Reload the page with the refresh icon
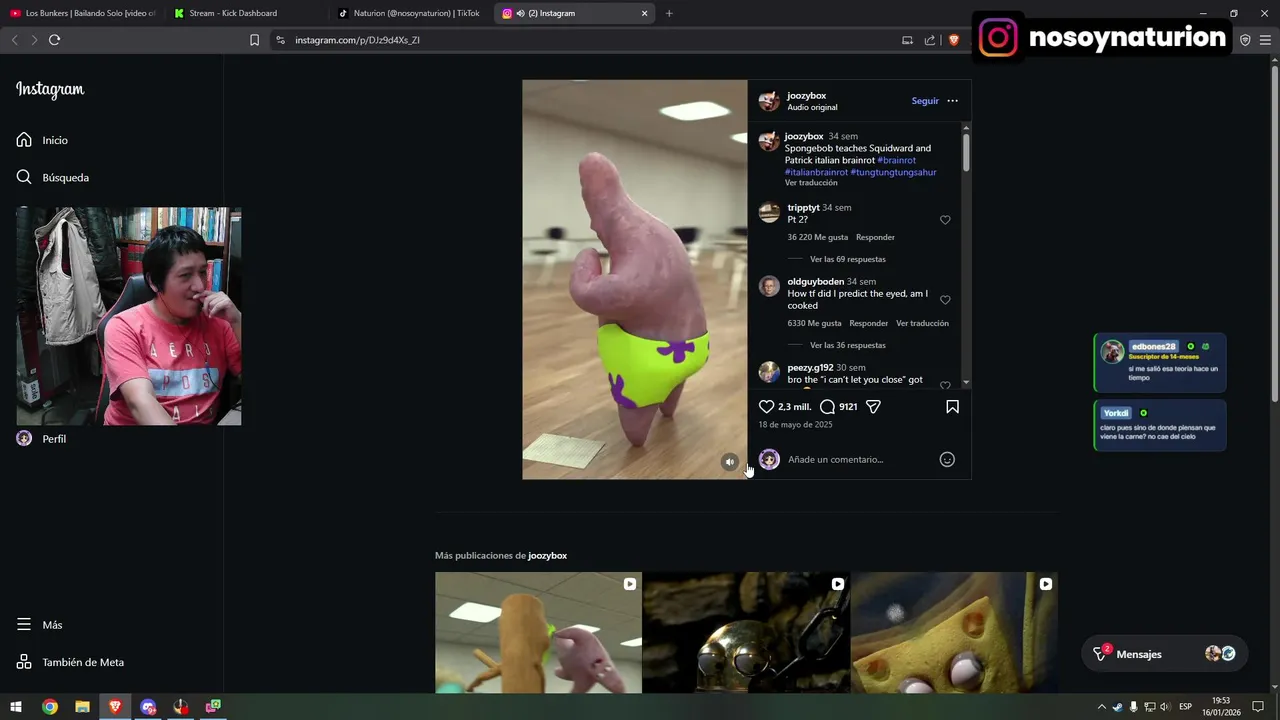 click(54, 40)
